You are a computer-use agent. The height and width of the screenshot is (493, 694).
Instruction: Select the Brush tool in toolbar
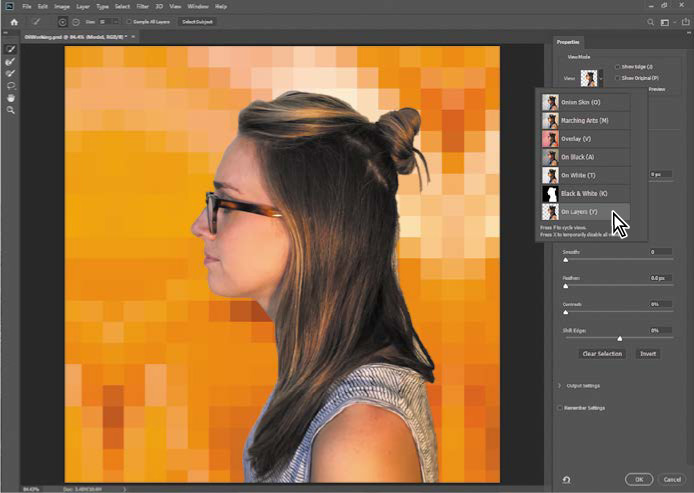(11, 73)
